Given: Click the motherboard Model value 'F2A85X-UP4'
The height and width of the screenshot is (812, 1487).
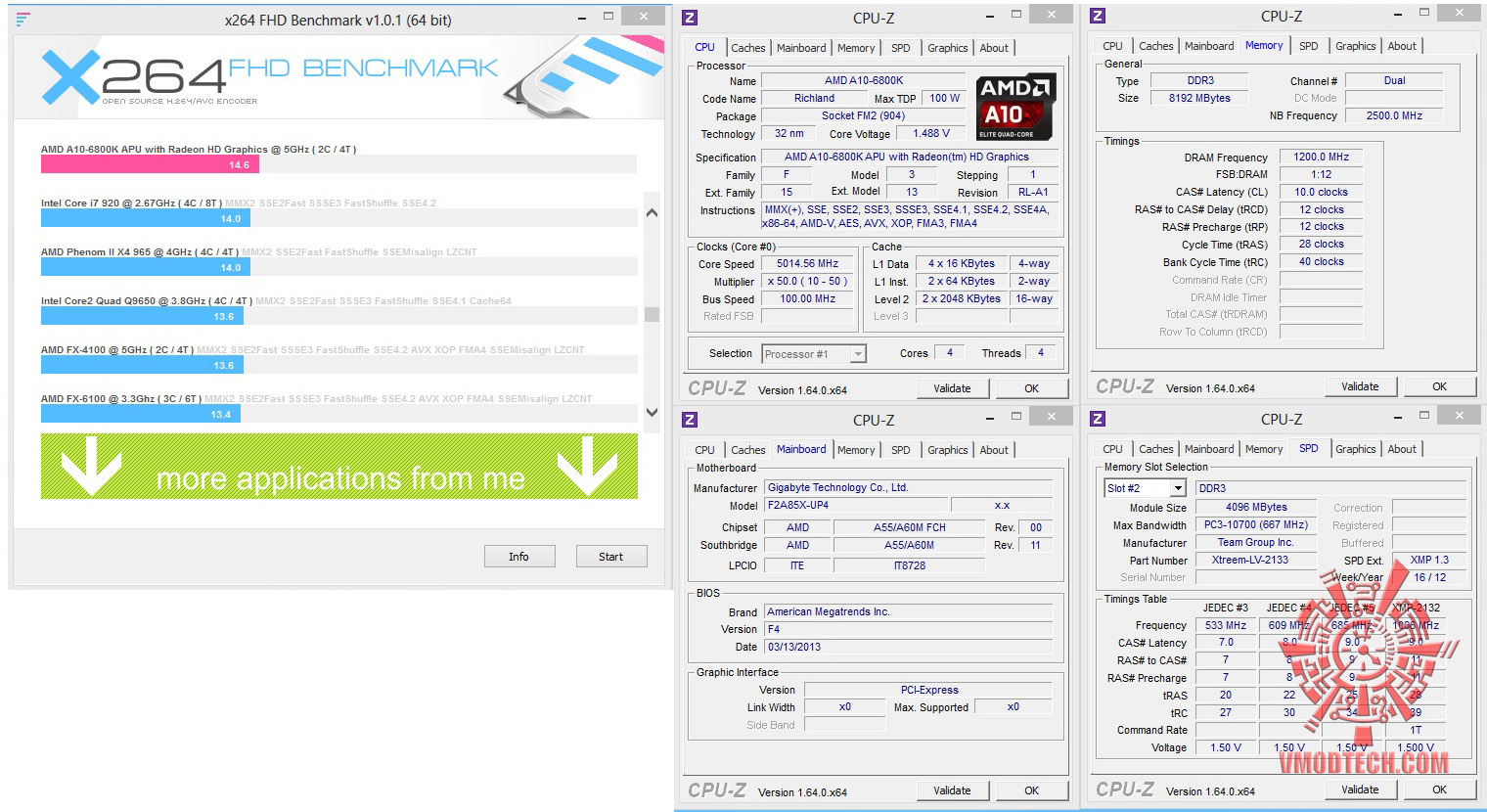Looking at the screenshot, I should pyautogui.click(x=855, y=506).
